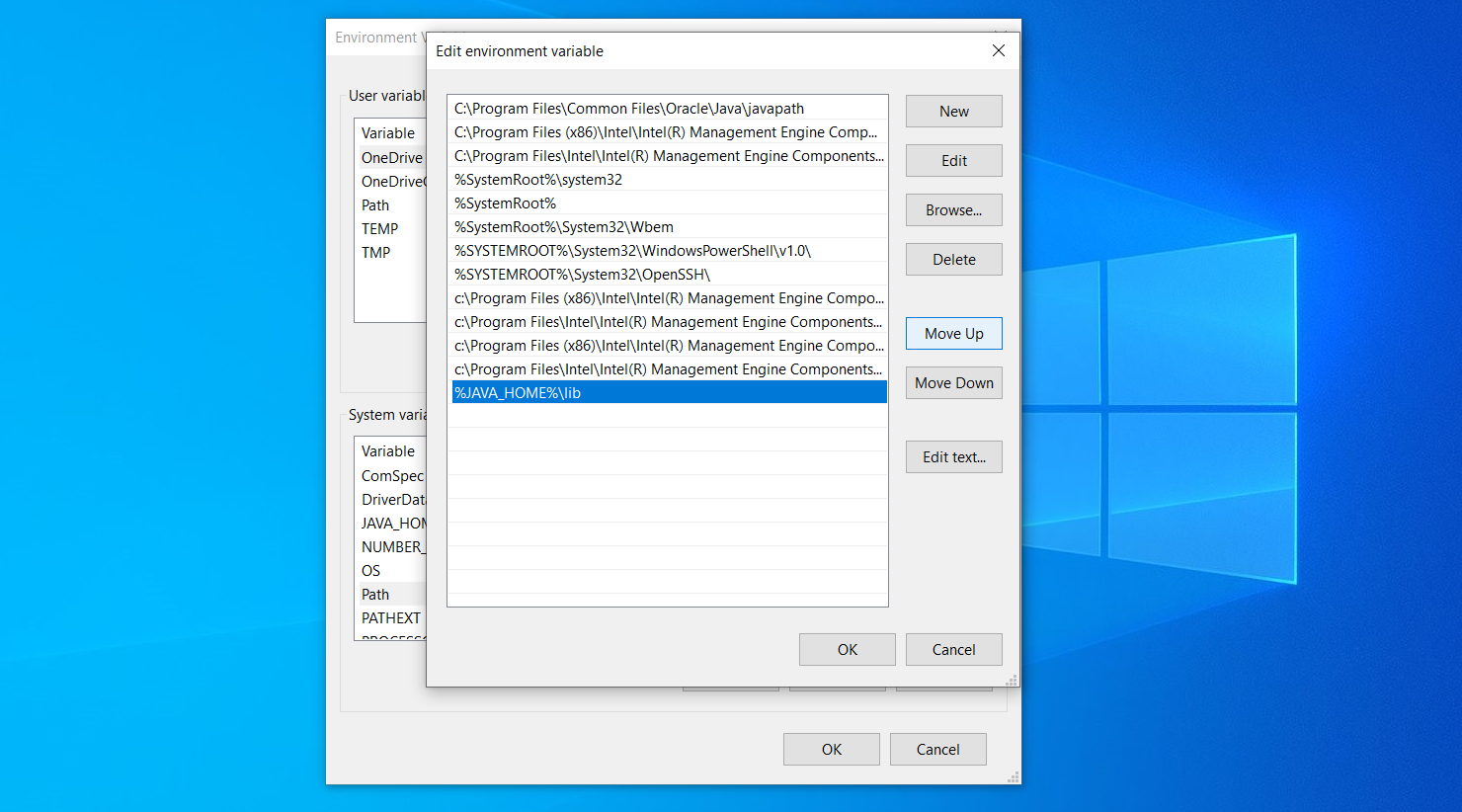Open Browse... to pick a folder
Screen dimensions: 1462x812
coord(953,210)
